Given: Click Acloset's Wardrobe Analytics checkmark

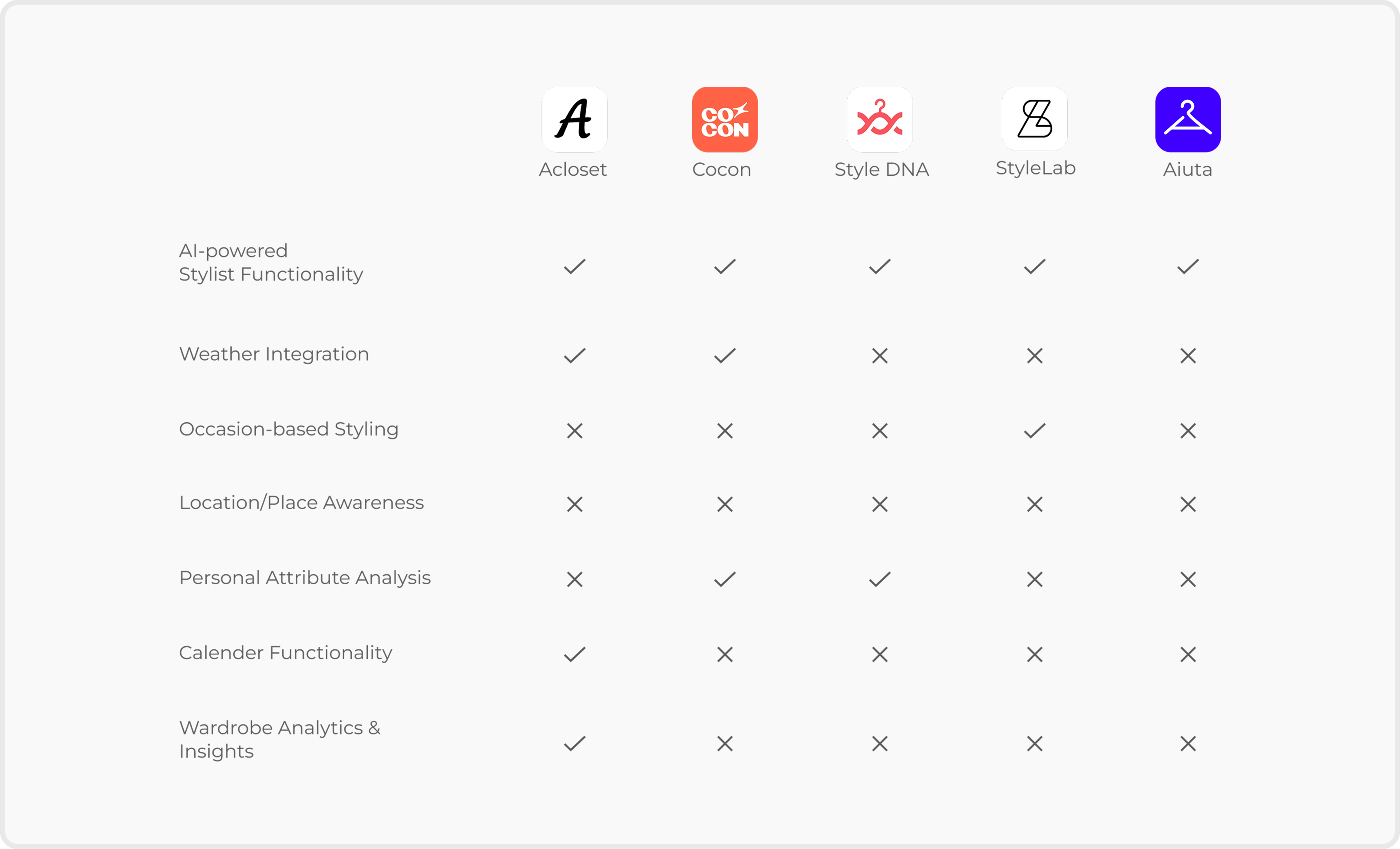Looking at the screenshot, I should tap(575, 744).
